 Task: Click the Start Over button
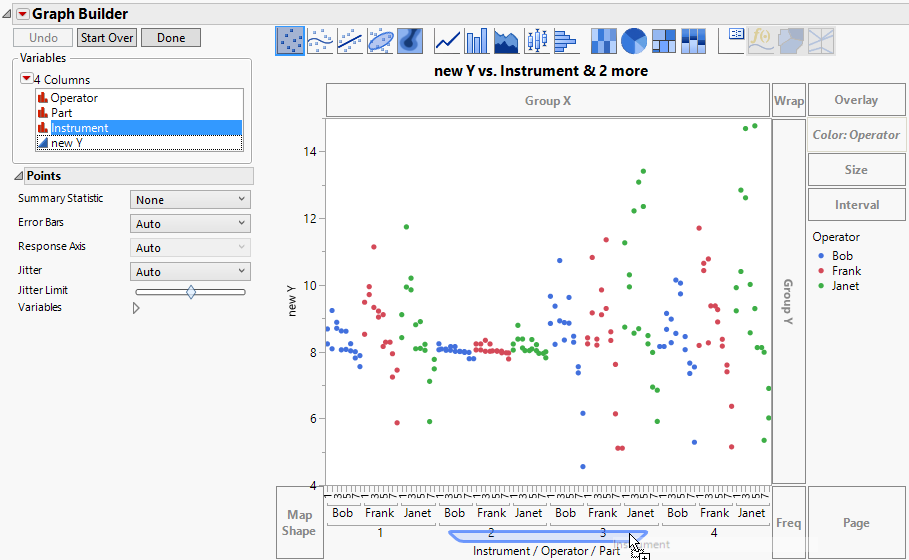pyautogui.click(x=107, y=38)
